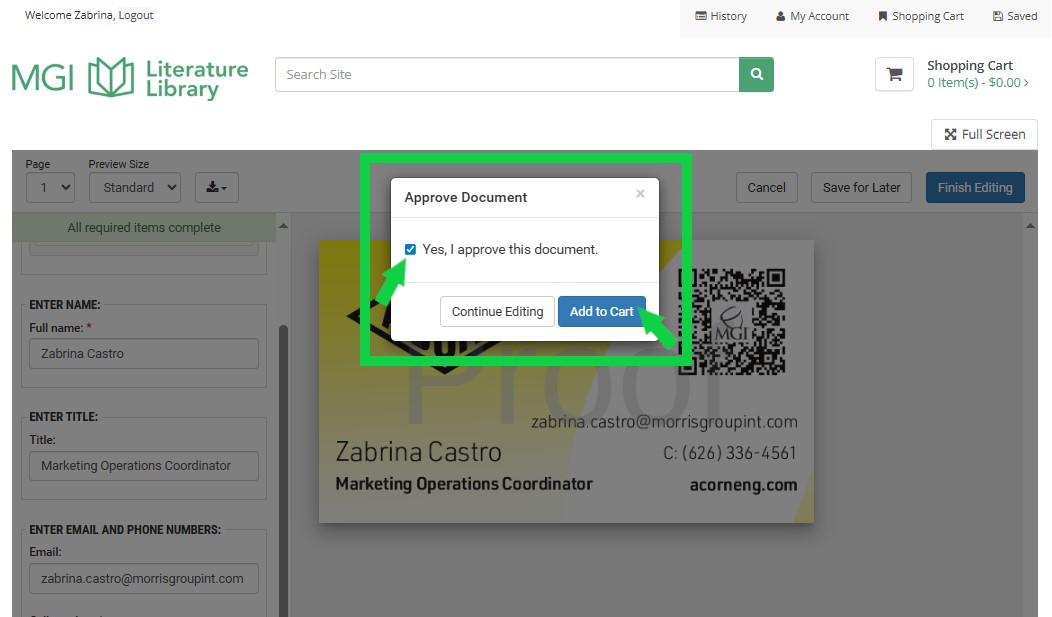
Task: Open the shopping cart icon button
Action: 894,74
